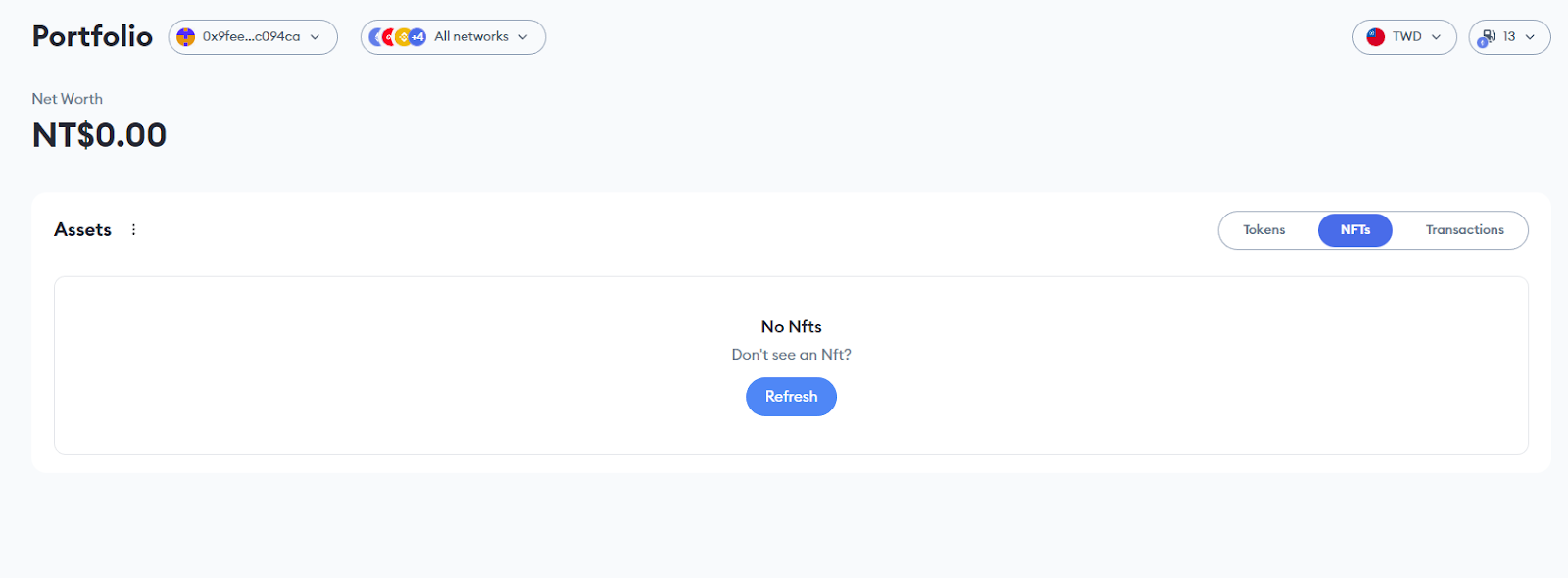Click the Taiwan flag currency icon

coord(1376,37)
